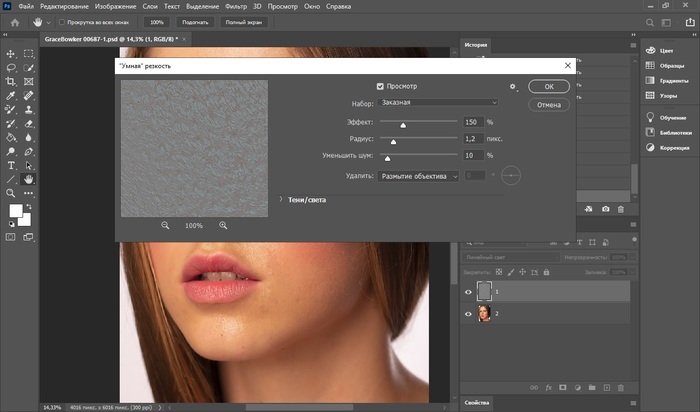This screenshot has width=700, height=412.
Task: Open the gear settings in the sharpen dialog
Action: 512,87
